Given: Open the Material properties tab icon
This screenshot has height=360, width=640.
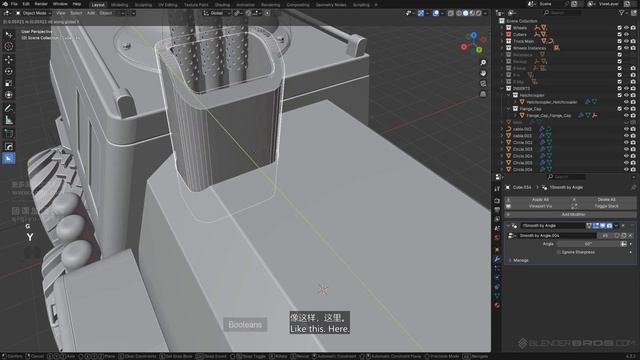Looking at the screenshot, I should 497,305.
